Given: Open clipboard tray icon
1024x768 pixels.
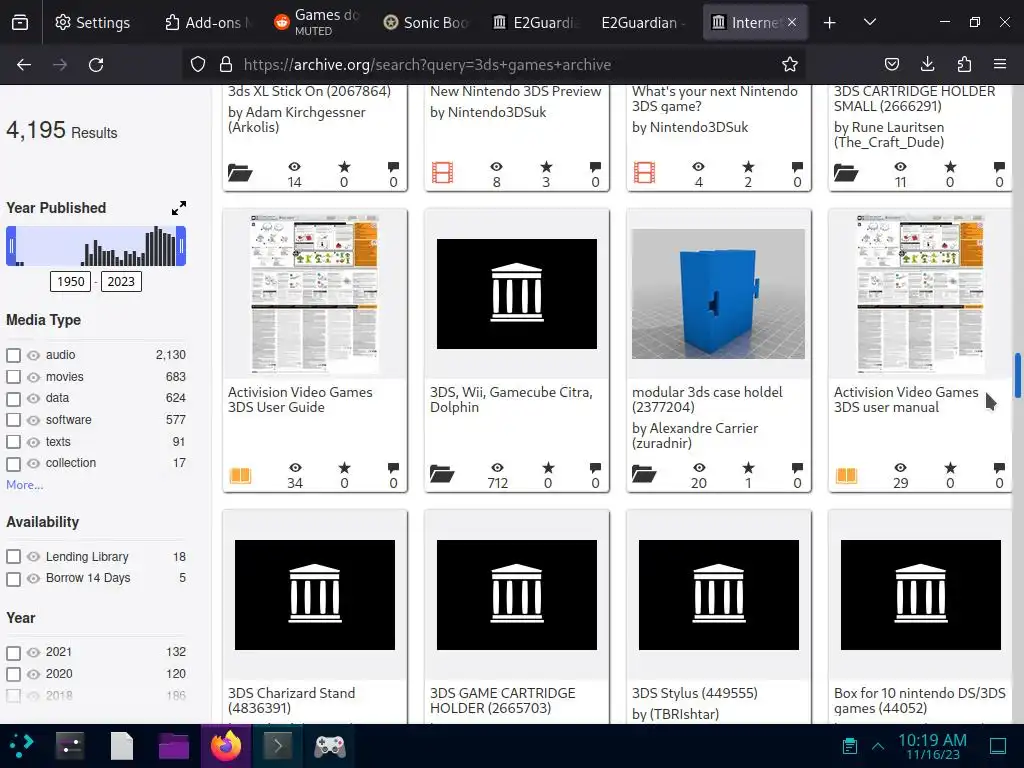Looking at the screenshot, I should [850, 745].
